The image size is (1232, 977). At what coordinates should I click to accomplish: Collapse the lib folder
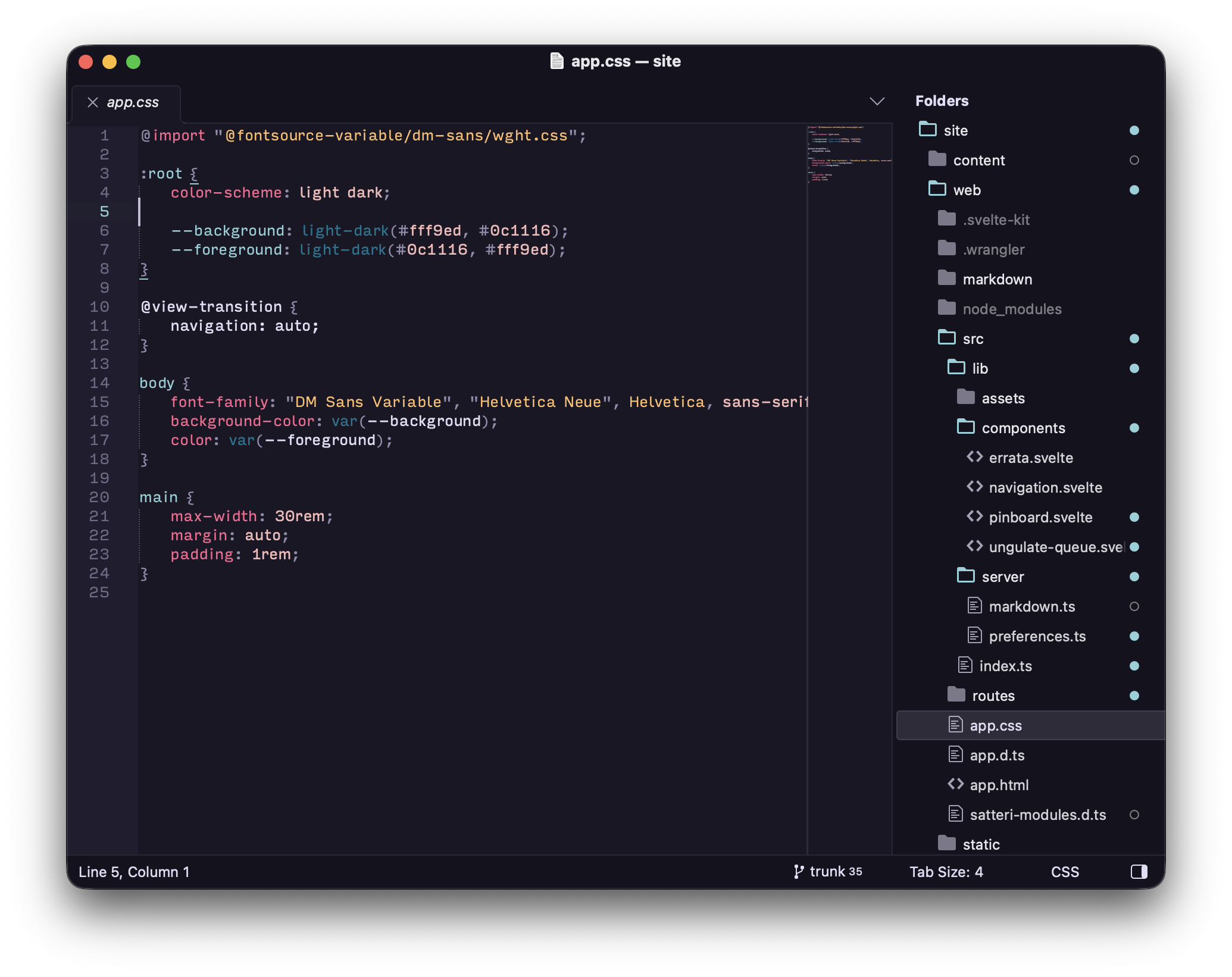pos(956,367)
